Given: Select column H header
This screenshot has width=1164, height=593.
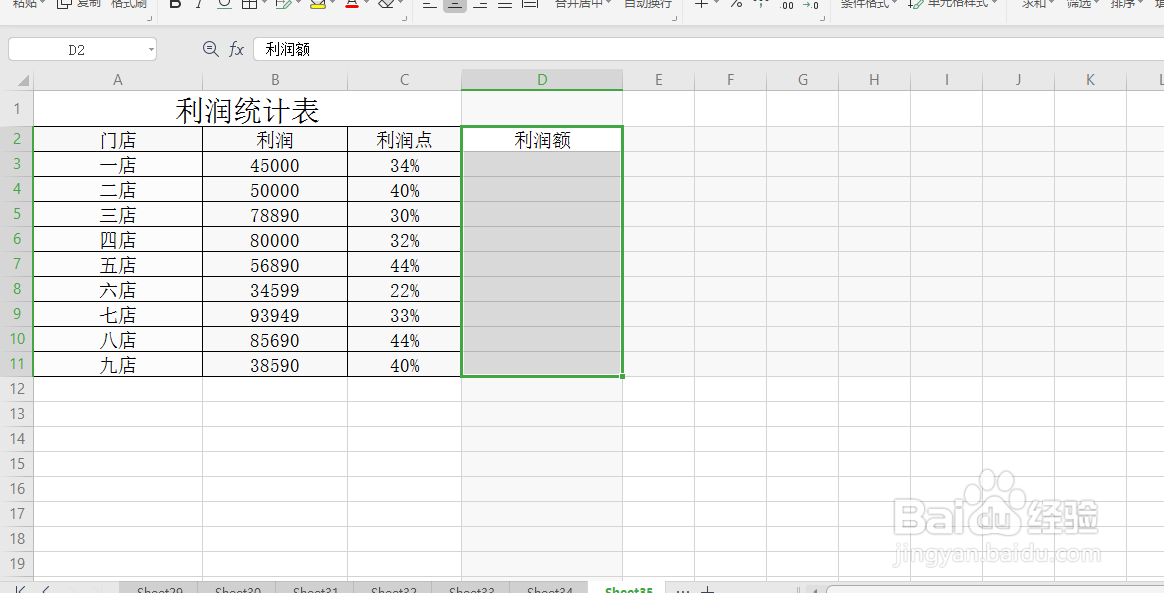Looking at the screenshot, I should 874,79.
